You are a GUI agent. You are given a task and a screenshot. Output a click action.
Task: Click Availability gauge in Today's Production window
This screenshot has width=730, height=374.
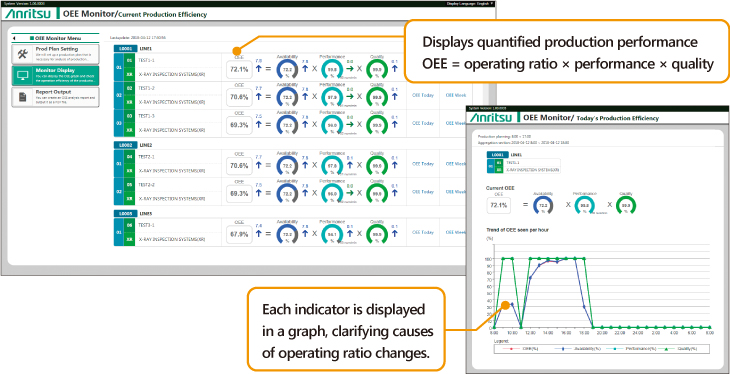(542, 205)
